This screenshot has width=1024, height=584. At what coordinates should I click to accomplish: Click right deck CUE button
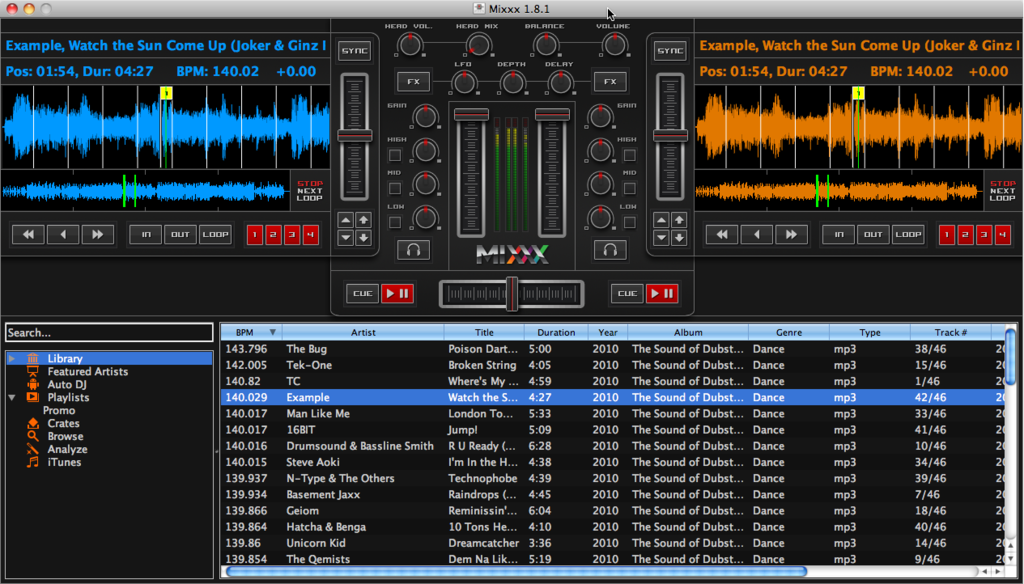click(627, 293)
